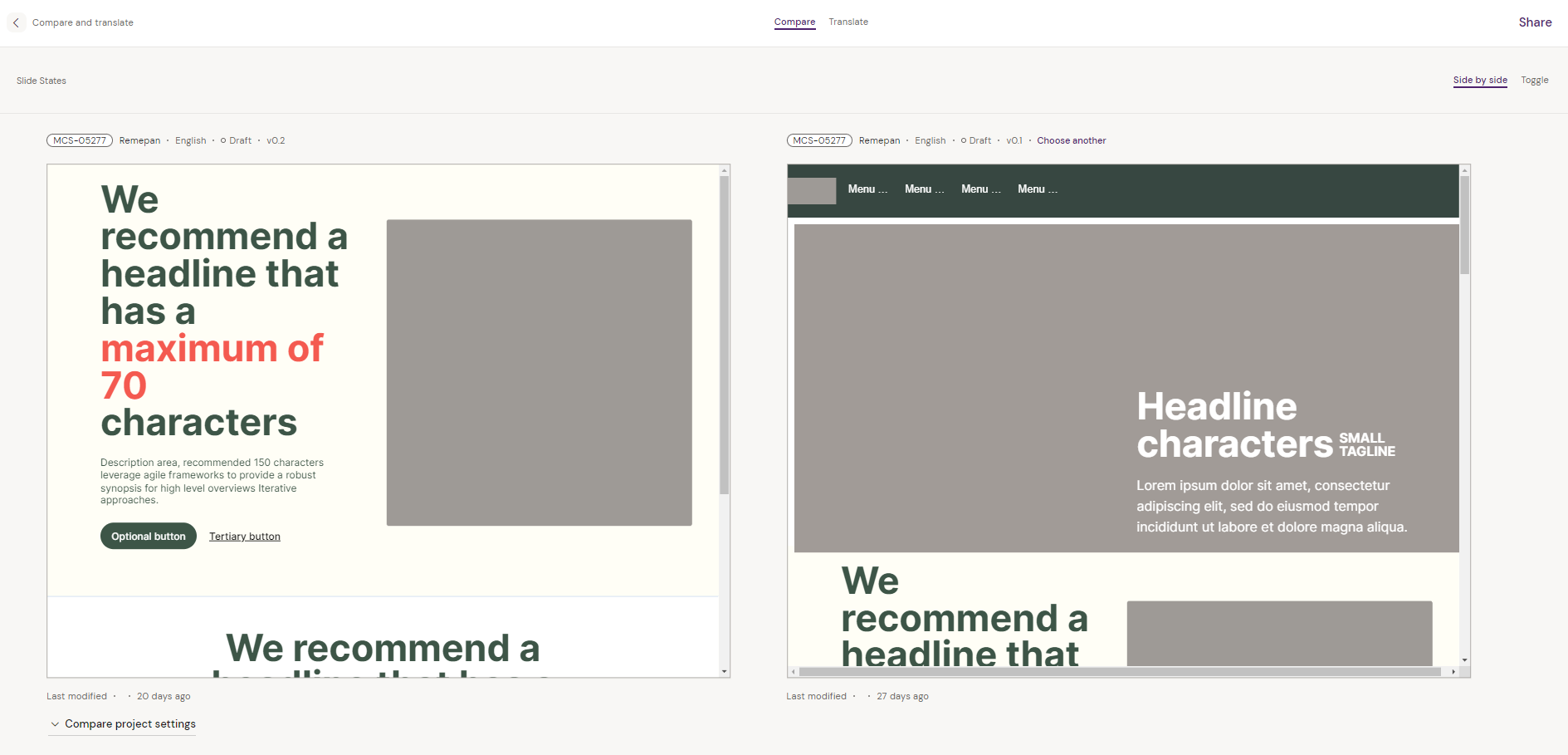Click the right preview horizontal scrollbar
This screenshot has width=1568, height=755.
point(1119,671)
